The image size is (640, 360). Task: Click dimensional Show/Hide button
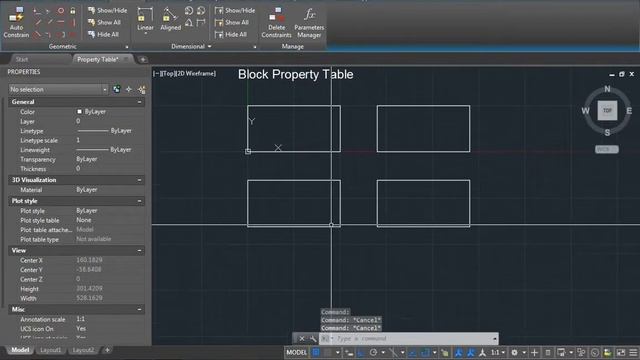[x=235, y=10]
